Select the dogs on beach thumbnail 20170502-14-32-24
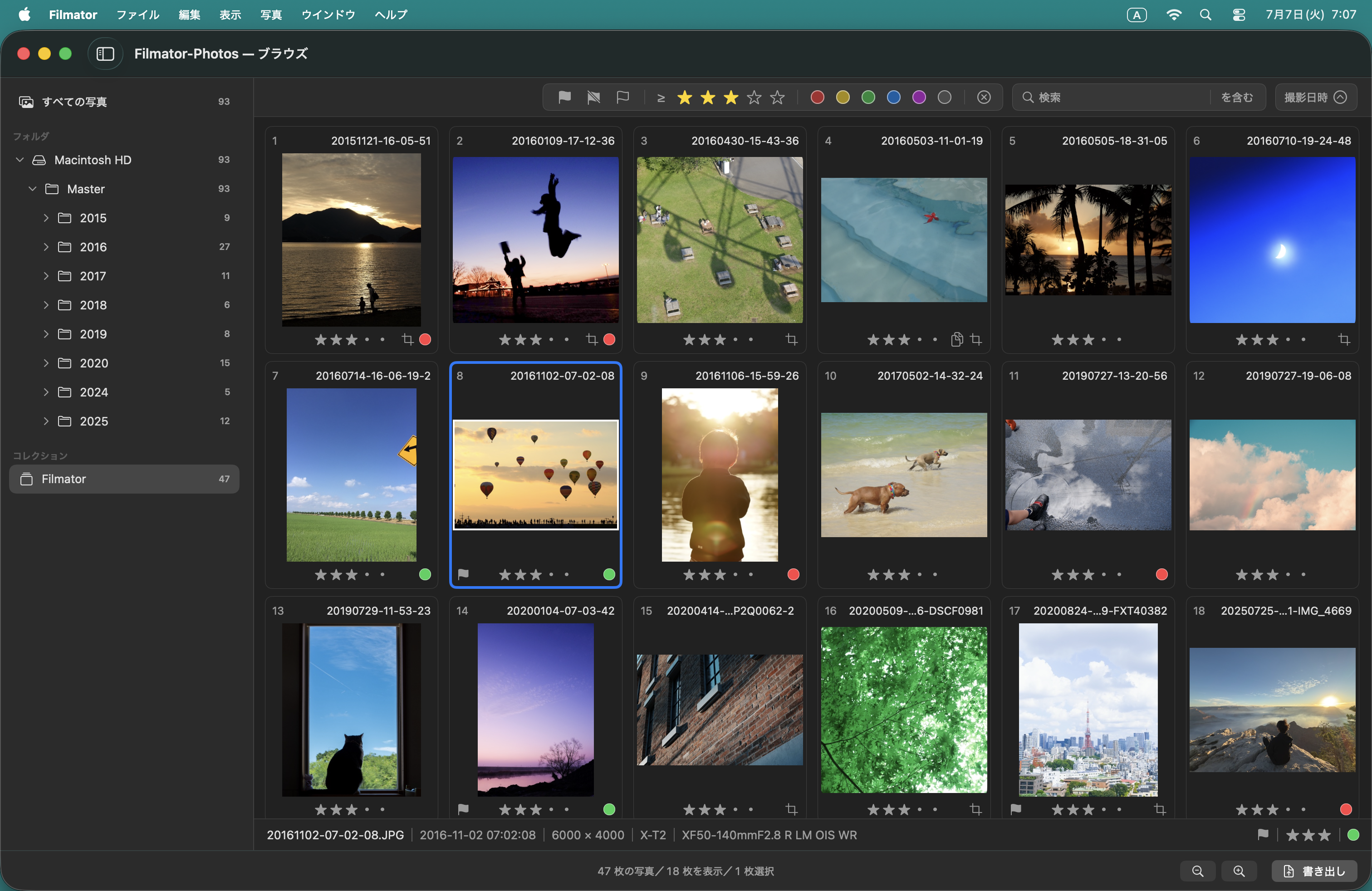The height and width of the screenshot is (891, 1372). 903,475
